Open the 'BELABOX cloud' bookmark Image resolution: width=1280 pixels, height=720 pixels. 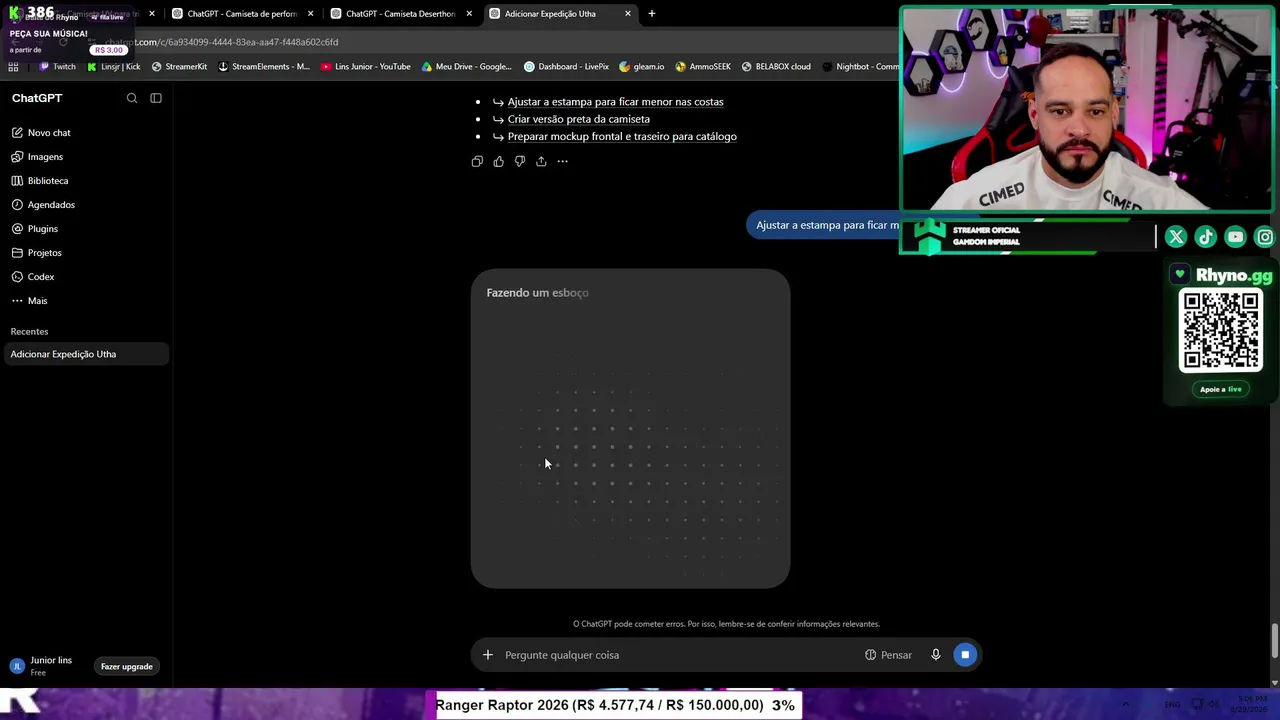(776, 67)
